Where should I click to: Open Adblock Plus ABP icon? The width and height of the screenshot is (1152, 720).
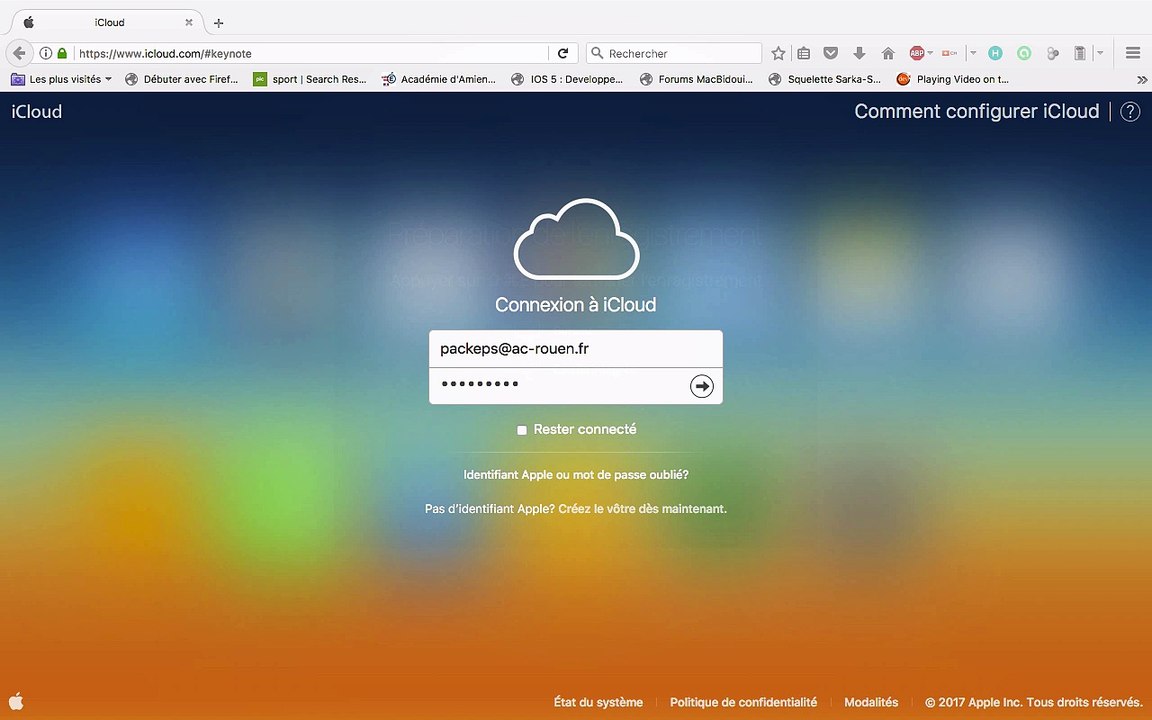pos(916,53)
